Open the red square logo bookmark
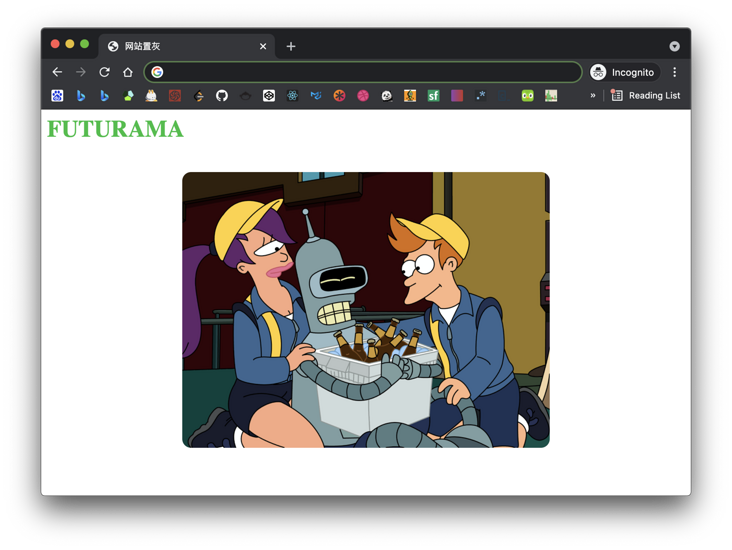The height and width of the screenshot is (550, 732). tap(175, 96)
